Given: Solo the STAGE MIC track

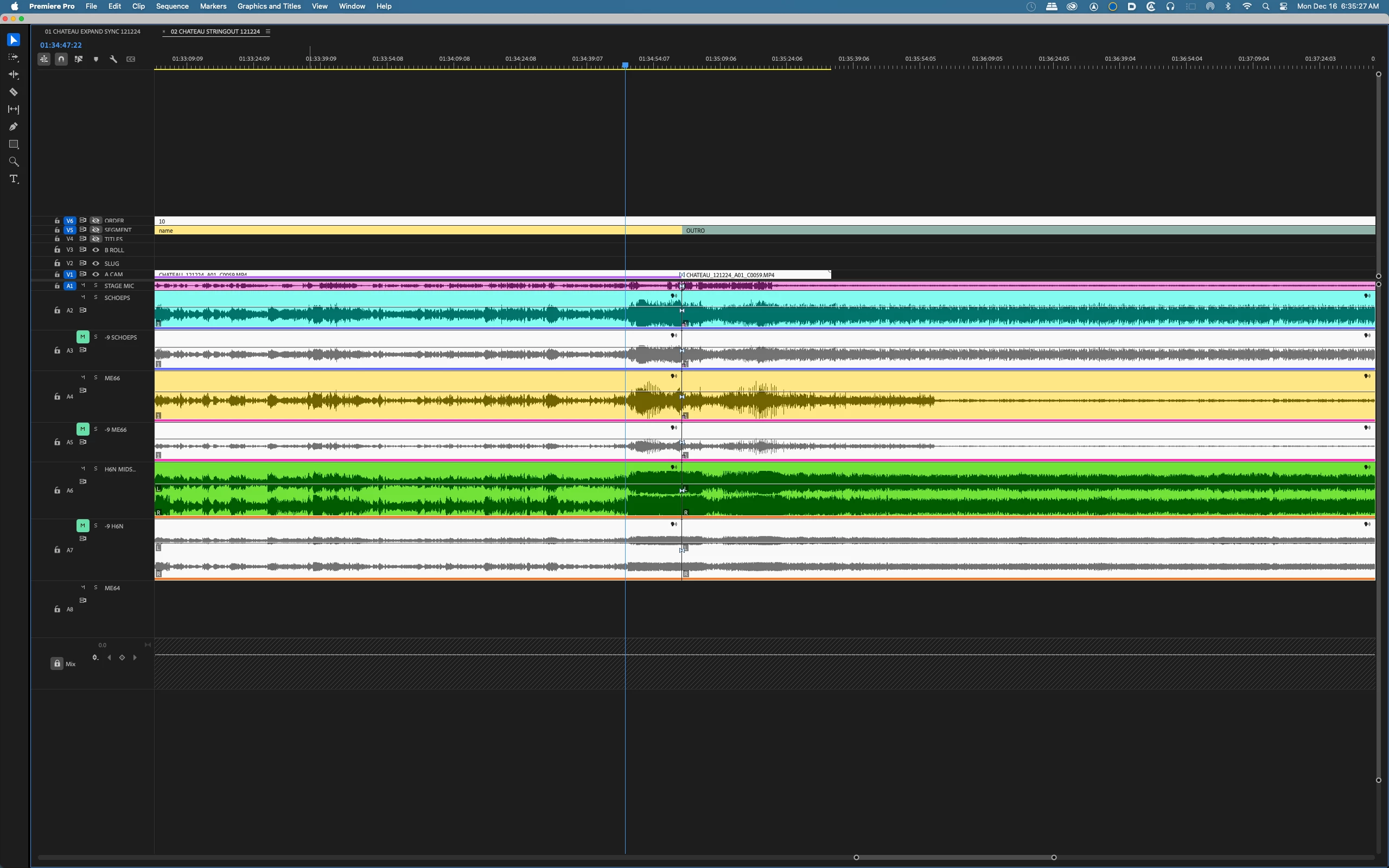Looking at the screenshot, I should click(96, 285).
